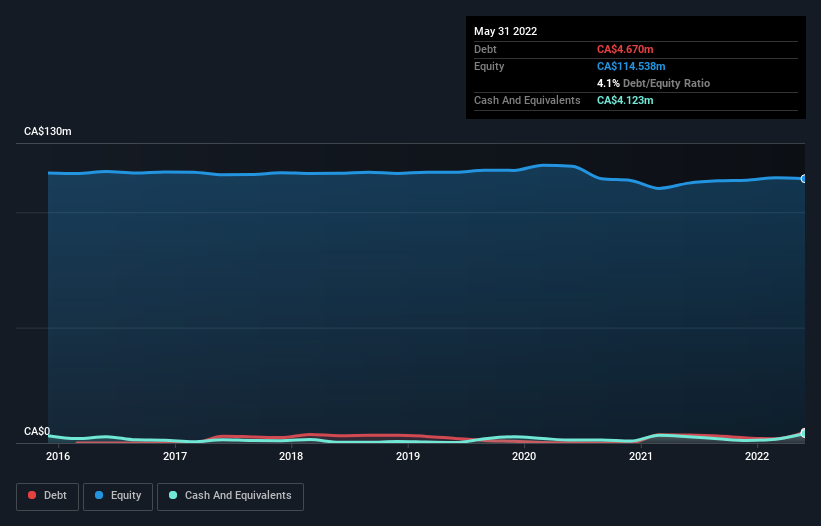Click the Cash And Equivalents tooltip label

click(527, 100)
